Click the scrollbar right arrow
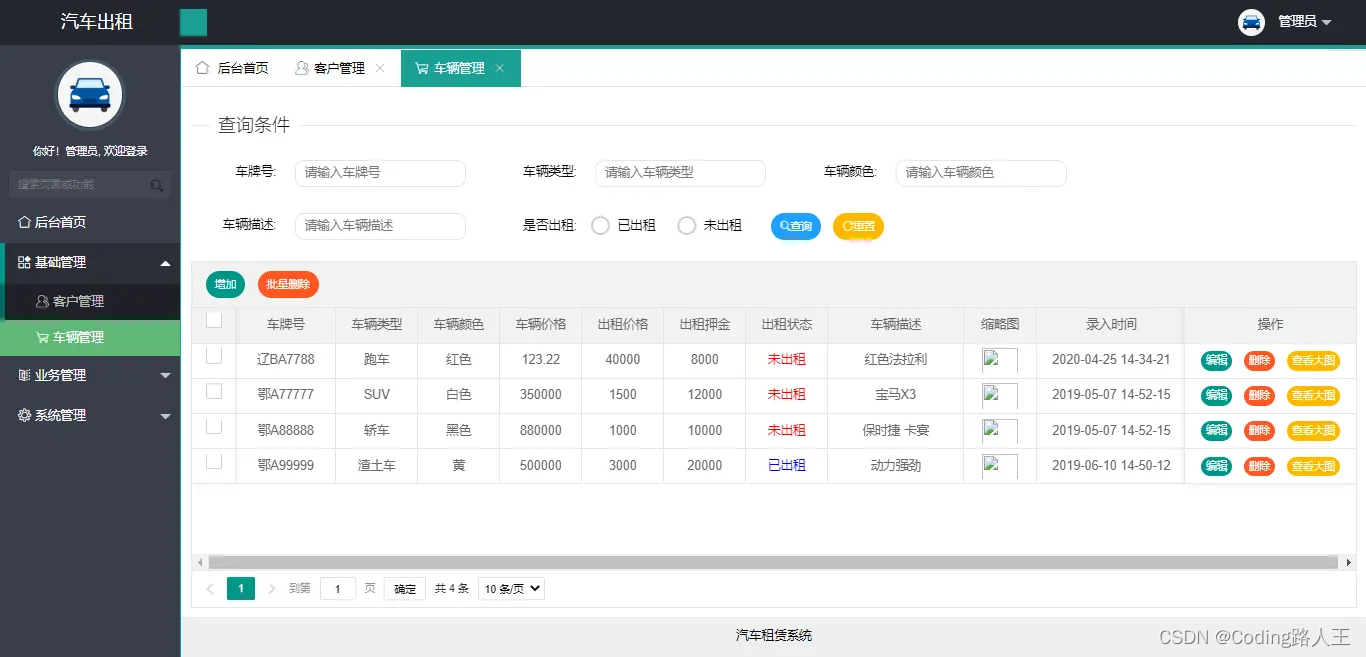1366x657 pixels. tap(1348, 563)
